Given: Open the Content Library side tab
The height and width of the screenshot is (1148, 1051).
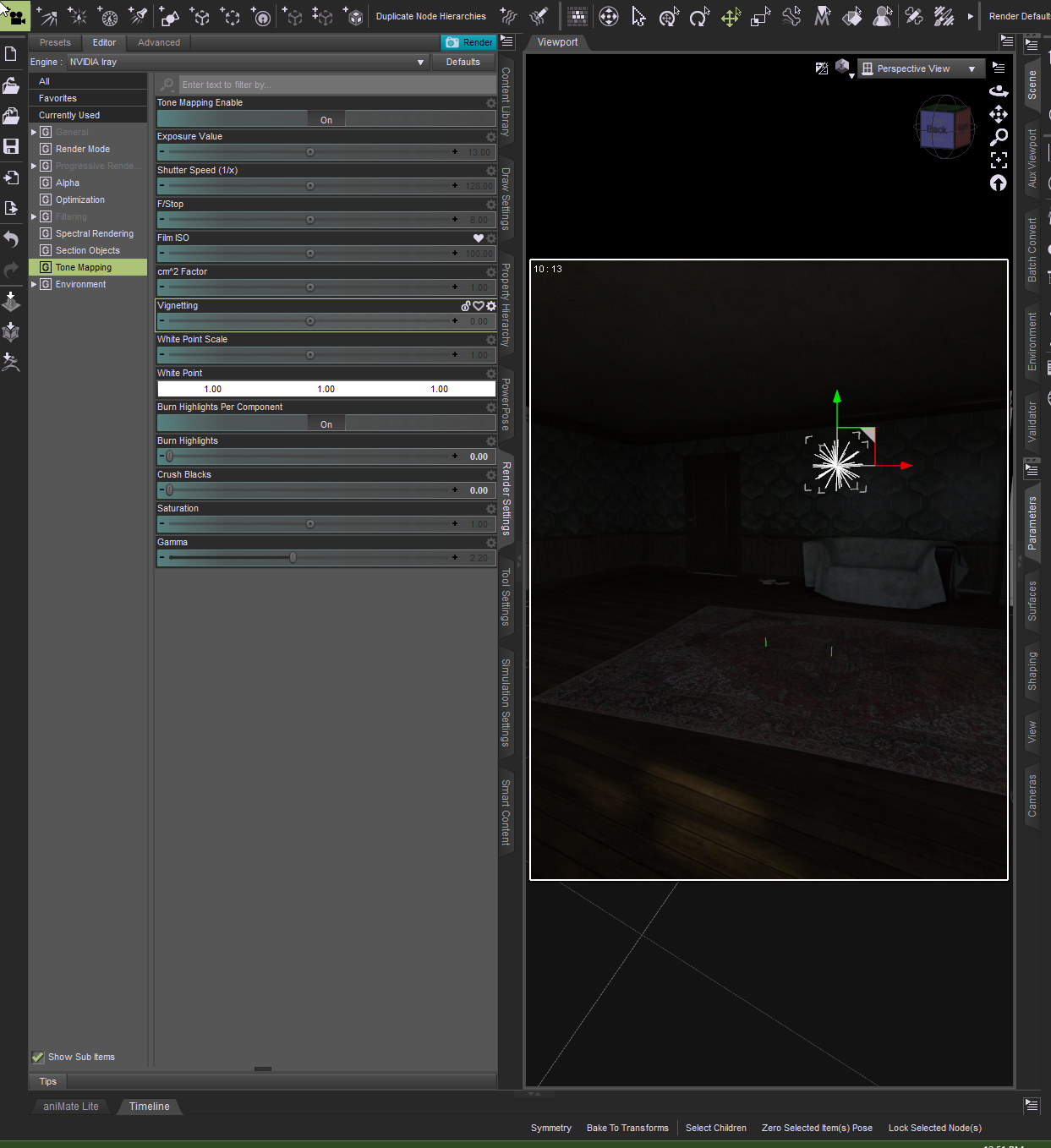Looking at the screenshot, I should click(506, 101).
